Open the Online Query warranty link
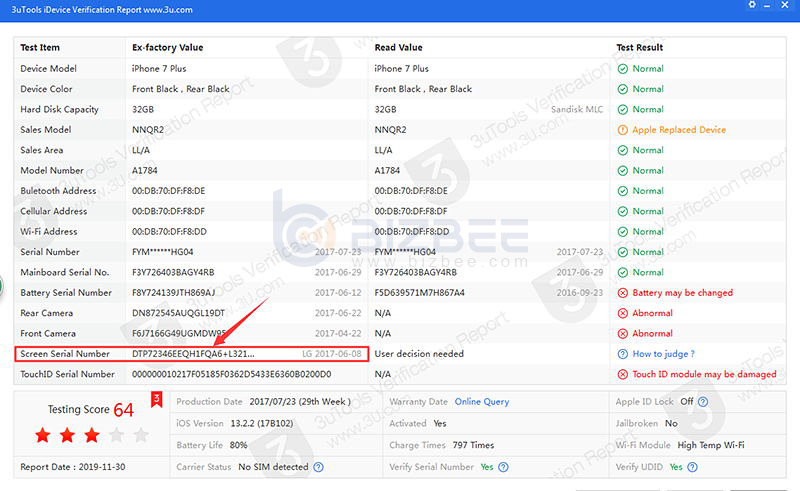 [x=482, y=402]
